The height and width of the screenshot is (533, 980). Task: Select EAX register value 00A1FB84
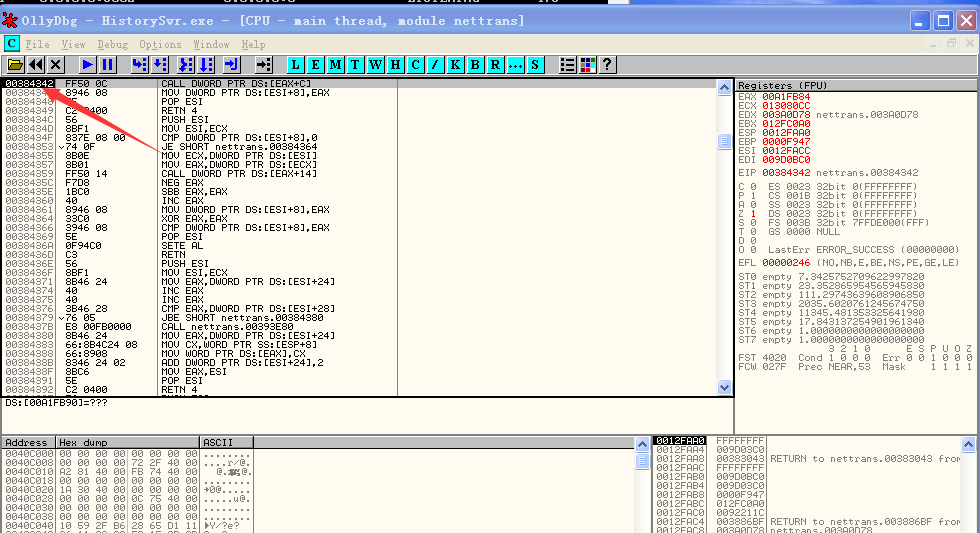[786, 97]
